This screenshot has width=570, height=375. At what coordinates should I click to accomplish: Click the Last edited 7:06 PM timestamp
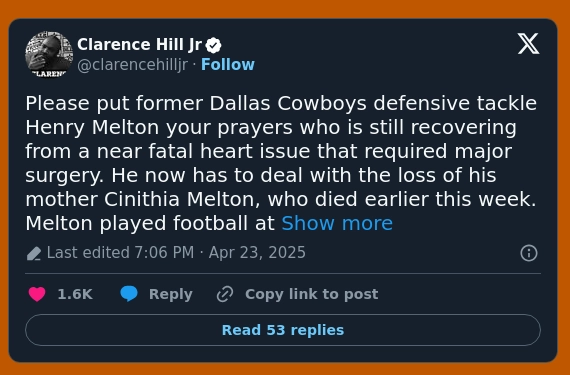(x=120, y=253)
